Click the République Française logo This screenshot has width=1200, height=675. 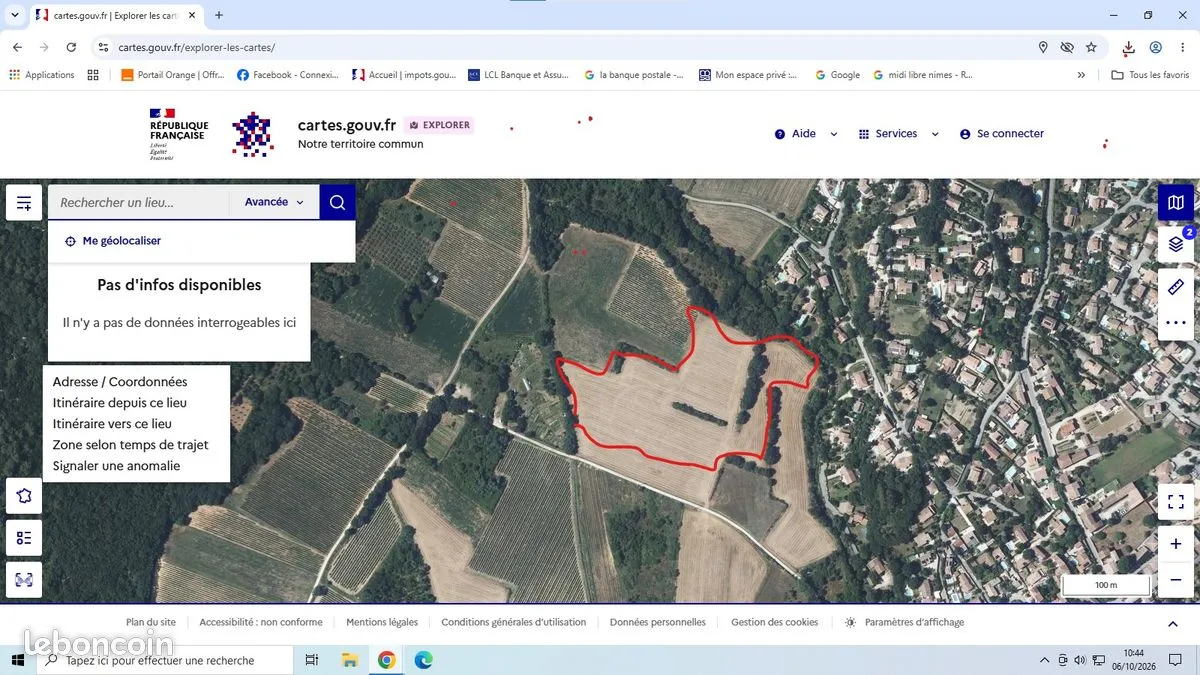178,134
